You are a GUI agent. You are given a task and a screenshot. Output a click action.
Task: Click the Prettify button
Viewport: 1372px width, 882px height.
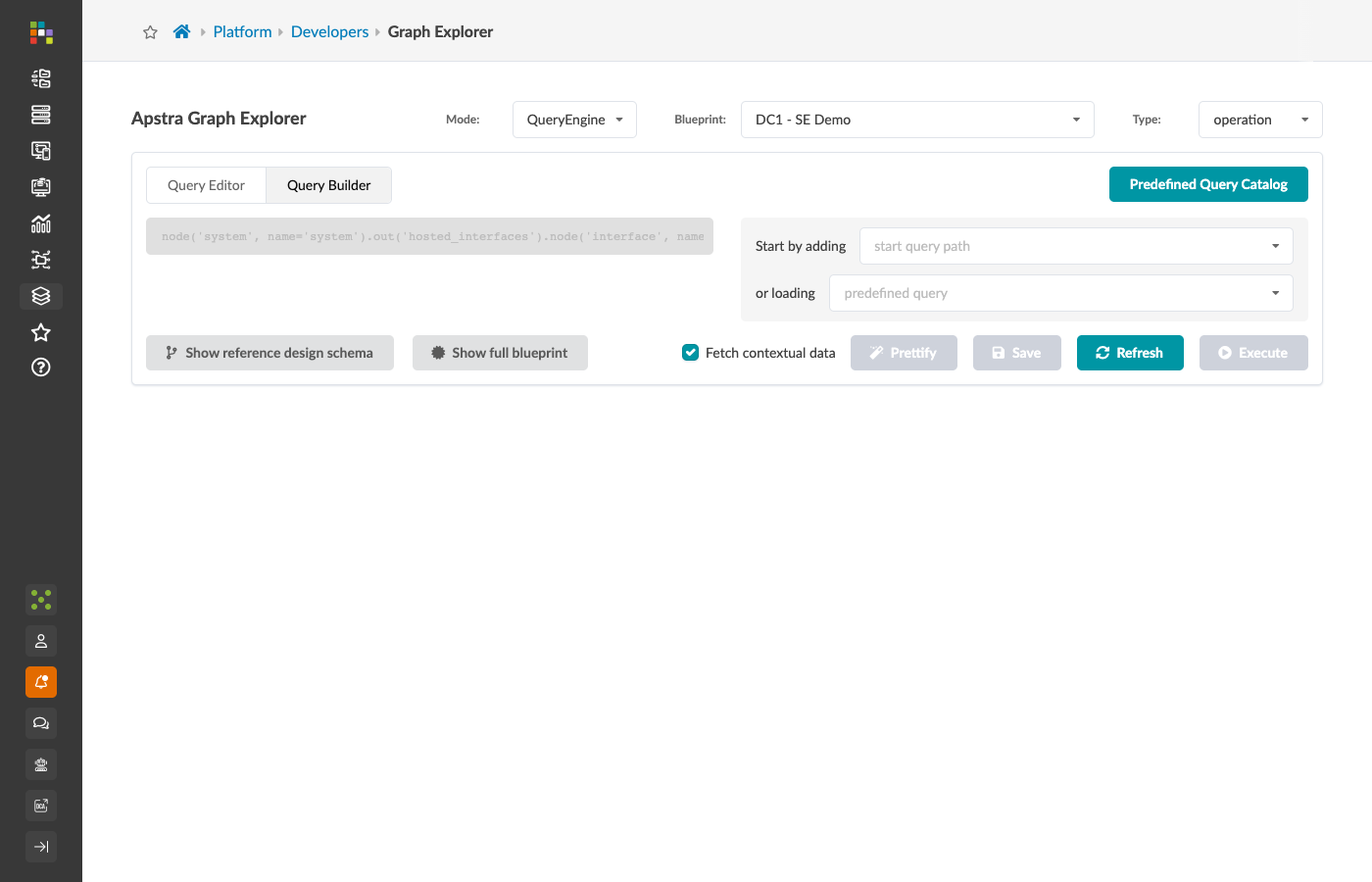coord(904,353)
